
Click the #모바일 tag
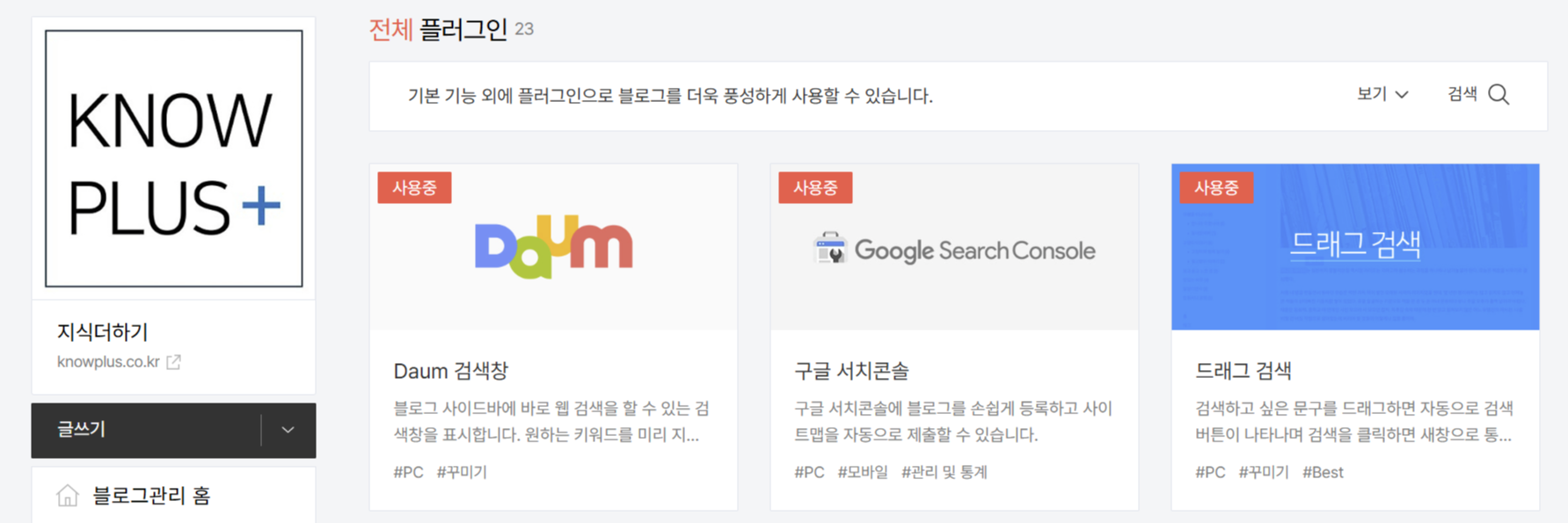click(x=863, y=472)
